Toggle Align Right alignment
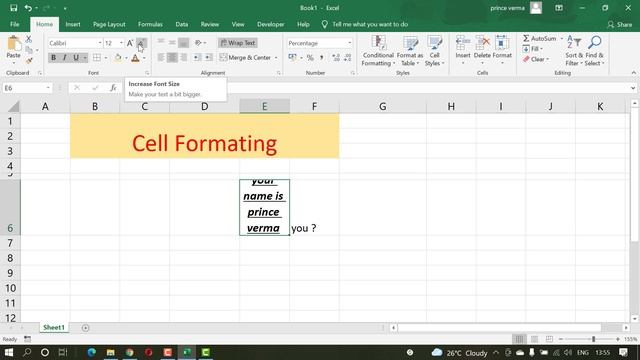The image size is (640, 360). click(x=184, y=58)
